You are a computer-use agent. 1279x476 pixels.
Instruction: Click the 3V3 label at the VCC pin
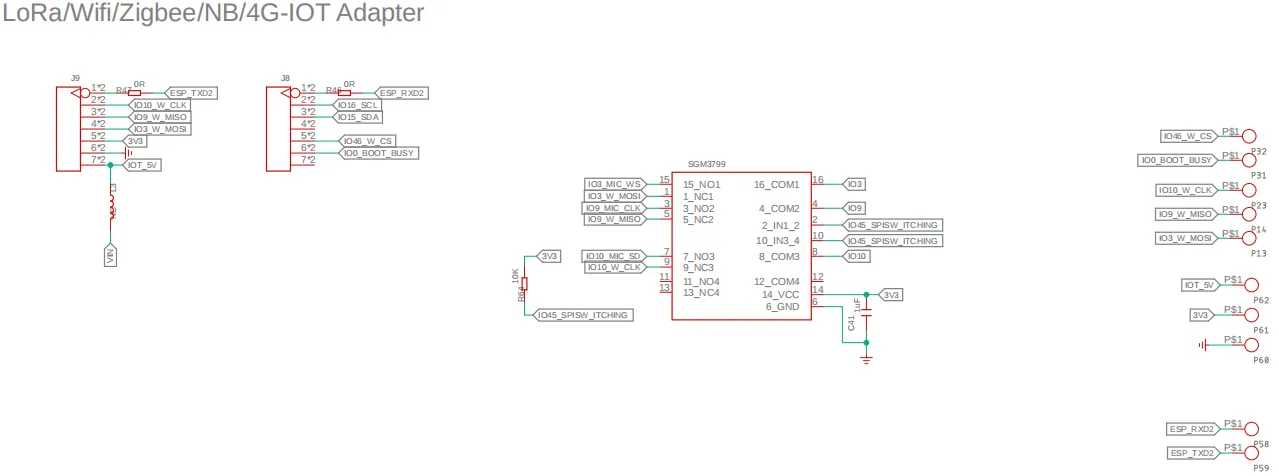click(891, 295)
